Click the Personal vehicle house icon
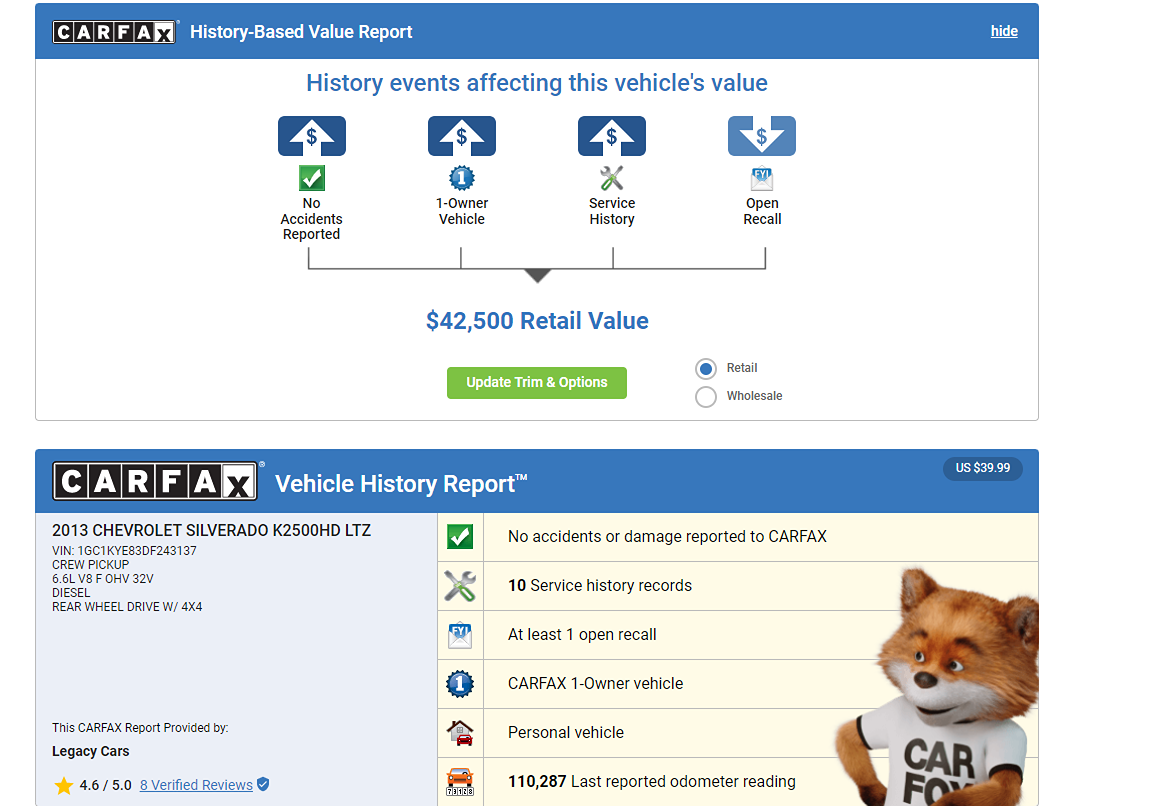The width and height of the screenshot is (1152, 806). pos(460,733)
